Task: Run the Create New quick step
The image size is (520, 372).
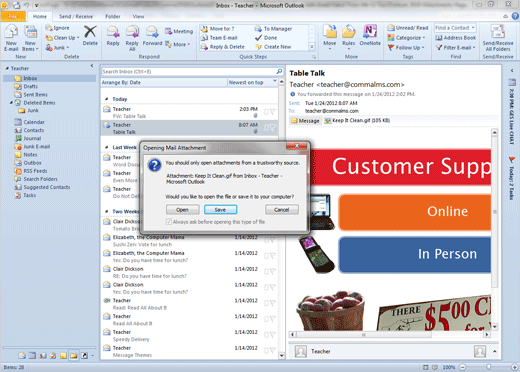Action: [x=273, y=47]
